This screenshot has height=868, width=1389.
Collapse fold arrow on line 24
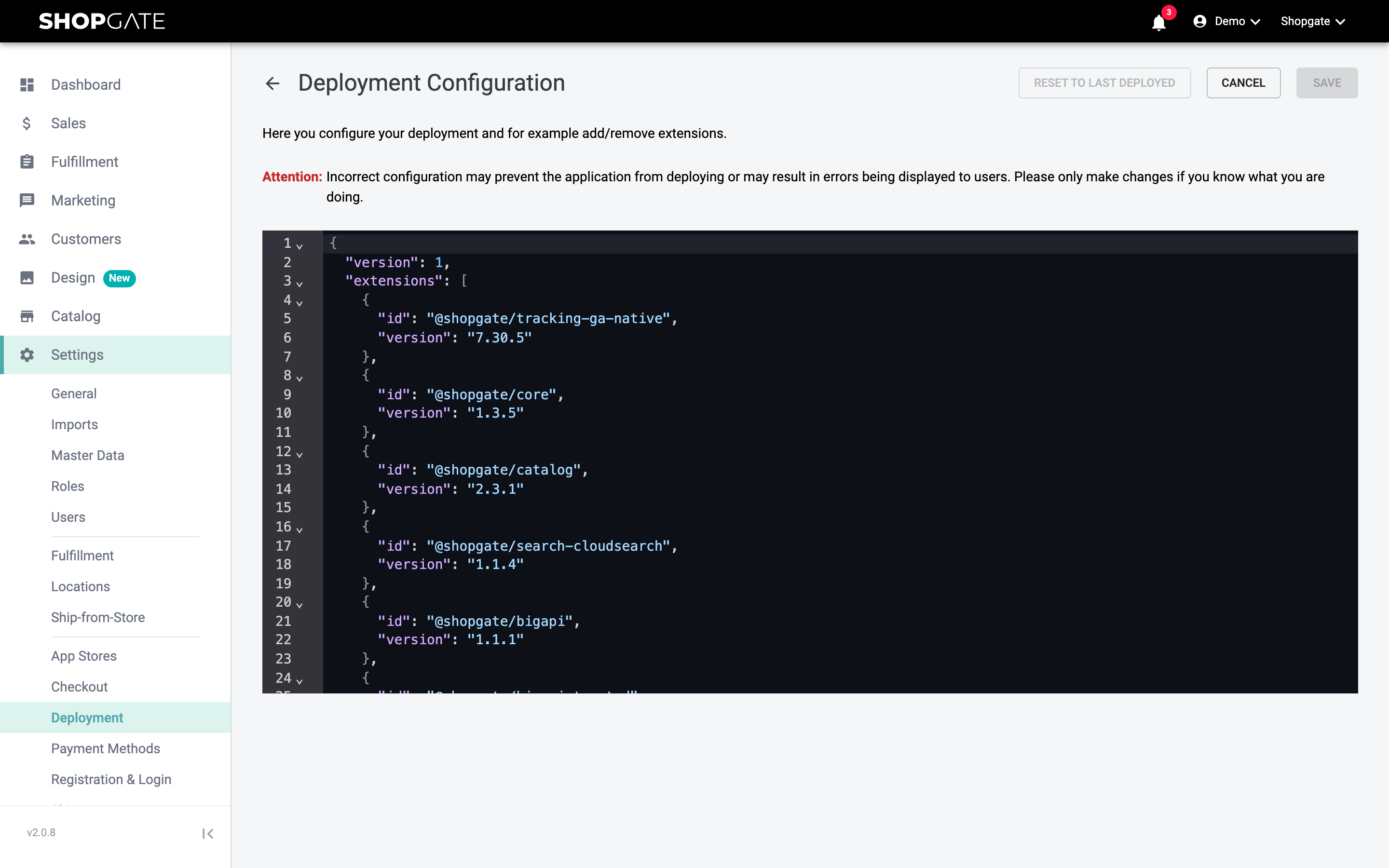[x=299, y=681]
